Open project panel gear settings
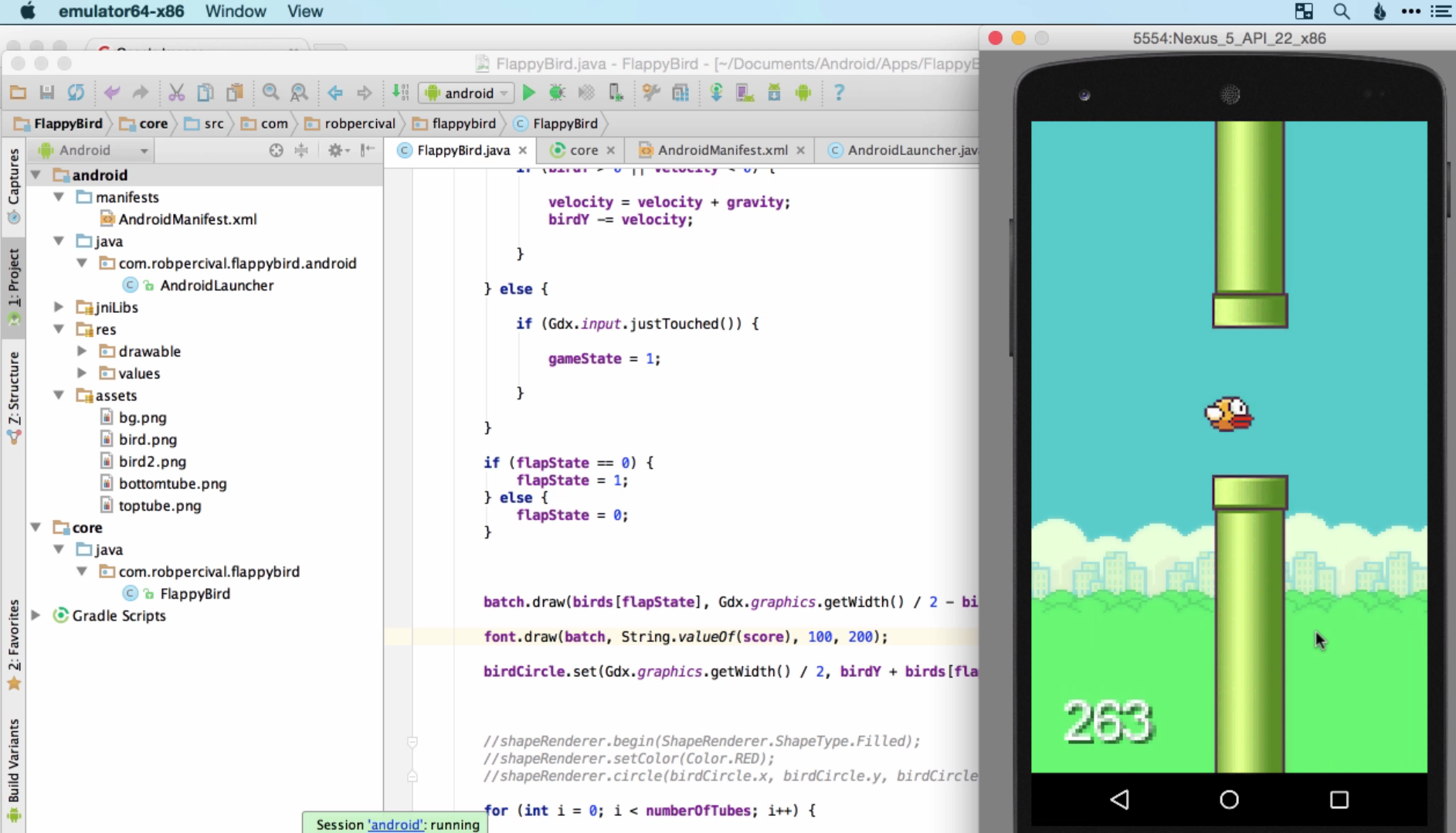 click(x=338, y=150)
